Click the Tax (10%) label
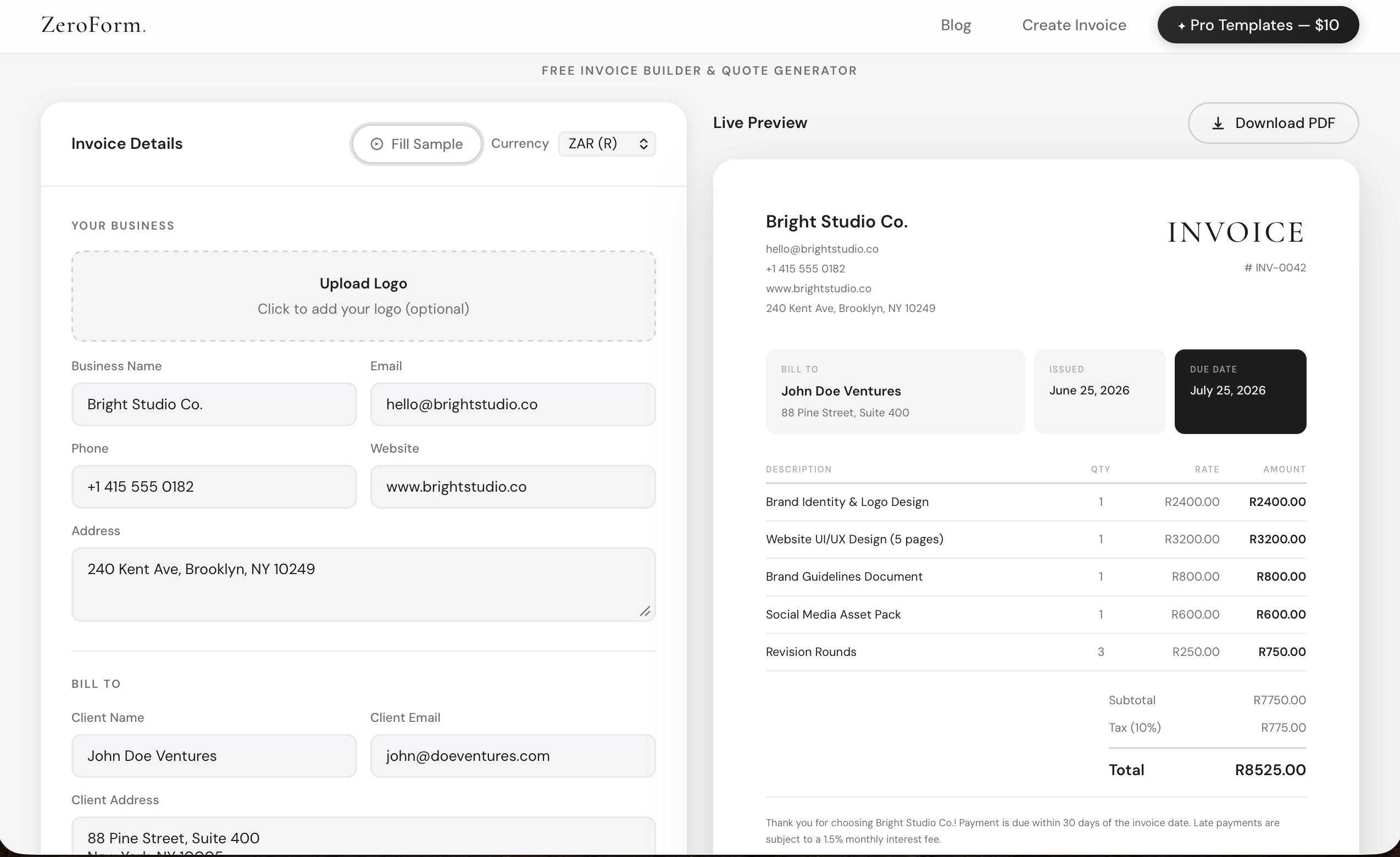This screenshot has height=857, width=1400. coord(1134,727)
